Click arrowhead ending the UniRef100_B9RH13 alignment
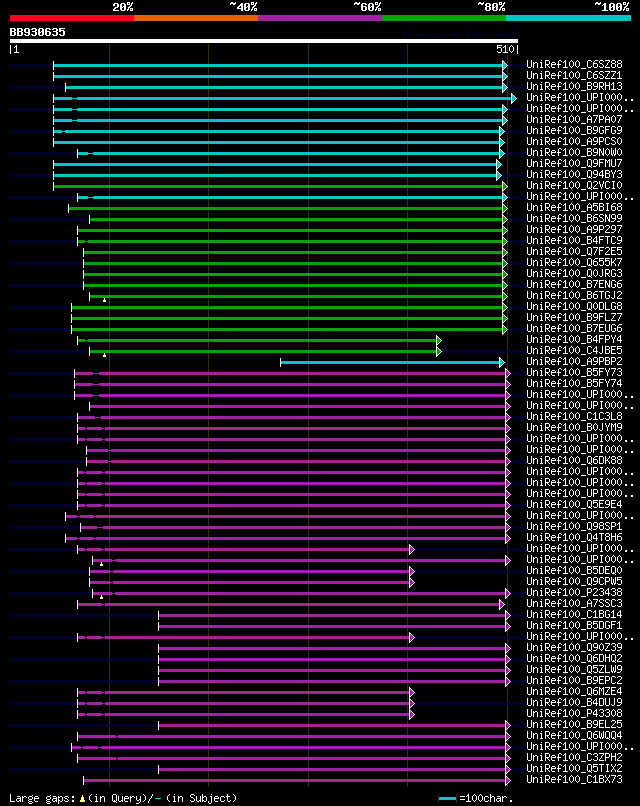Image resolution: width=640 pixels, height=806 pixels. pyautogui.click(x=505, y=87)
